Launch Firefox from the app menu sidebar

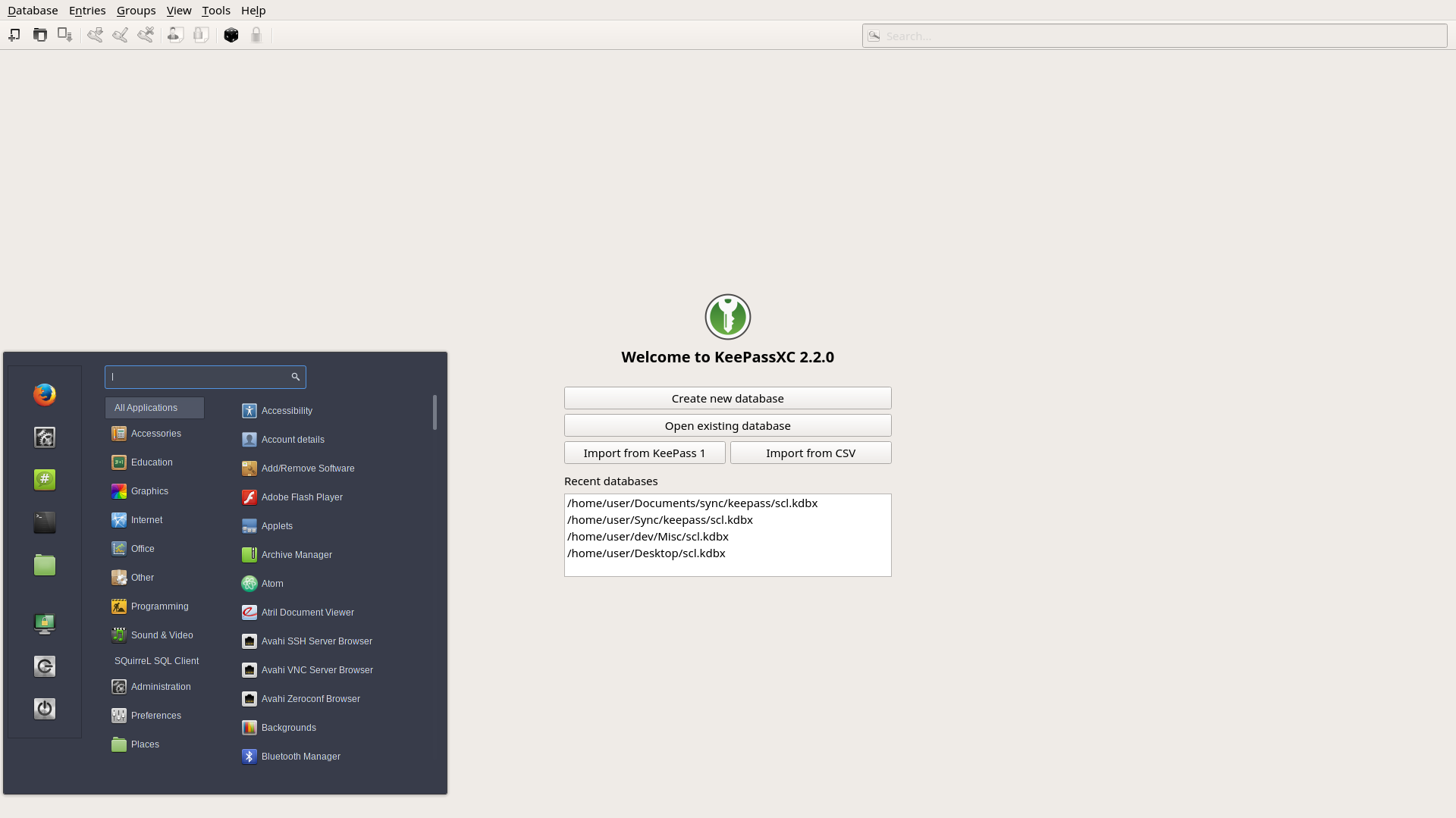pyautogui.click(x=44, y=394)
